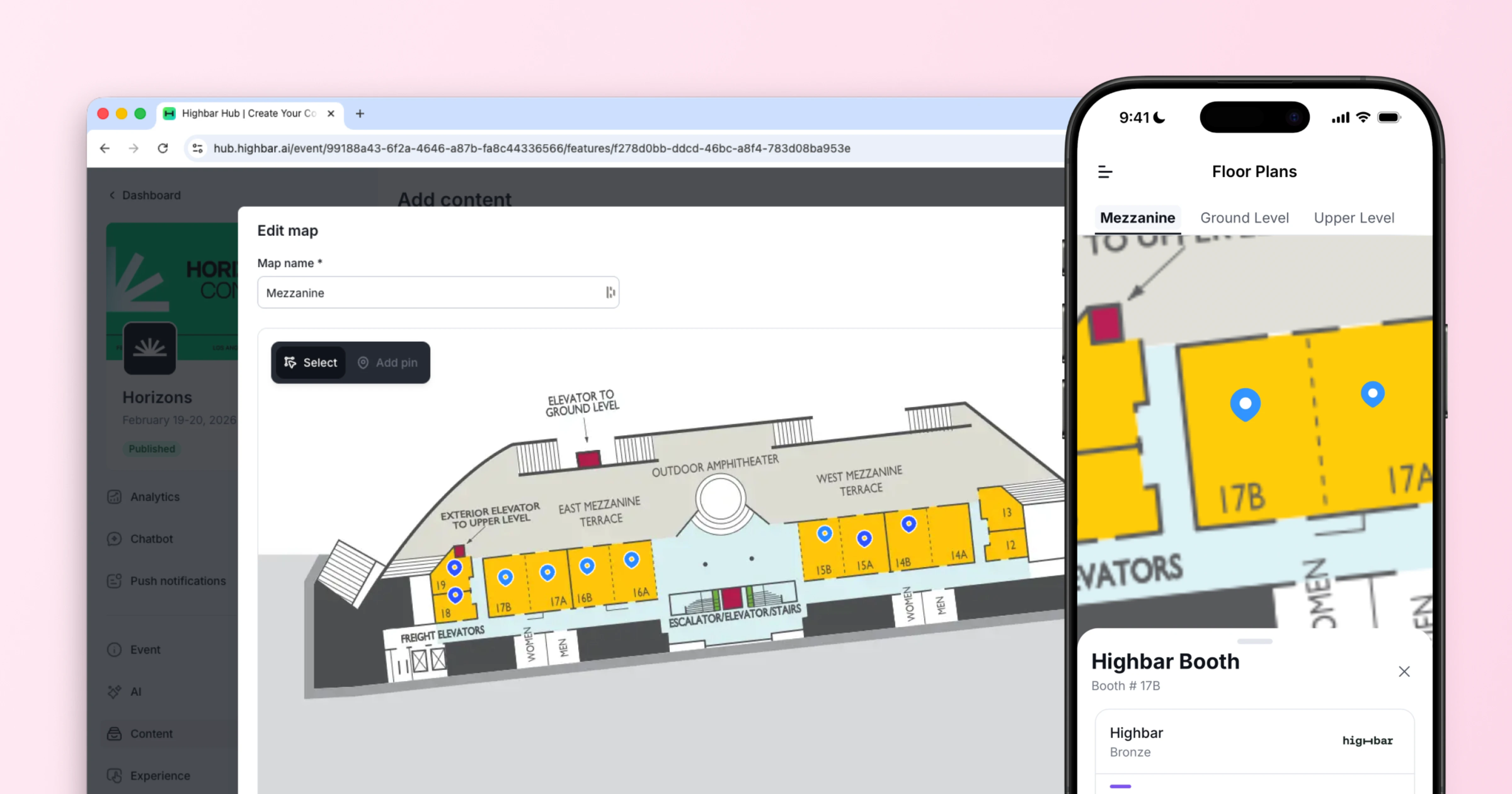Open the hamburger menu in Floor Plans
The height and width of the screenshot is (794, 1512).
click(1105, 171)
